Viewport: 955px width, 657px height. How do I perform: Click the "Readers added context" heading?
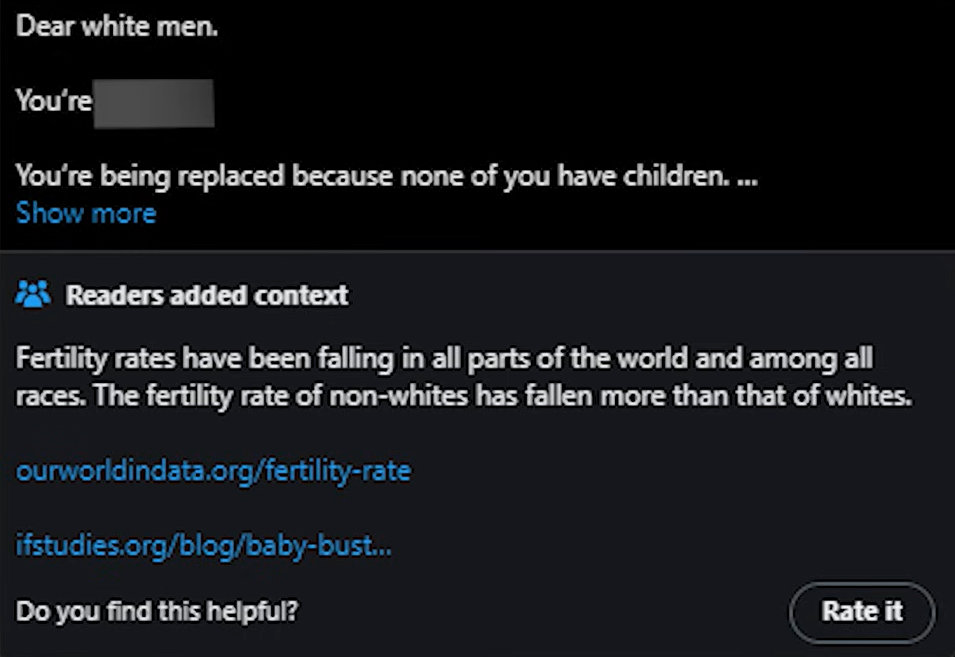pyautogui.click(x=207, y=296)
